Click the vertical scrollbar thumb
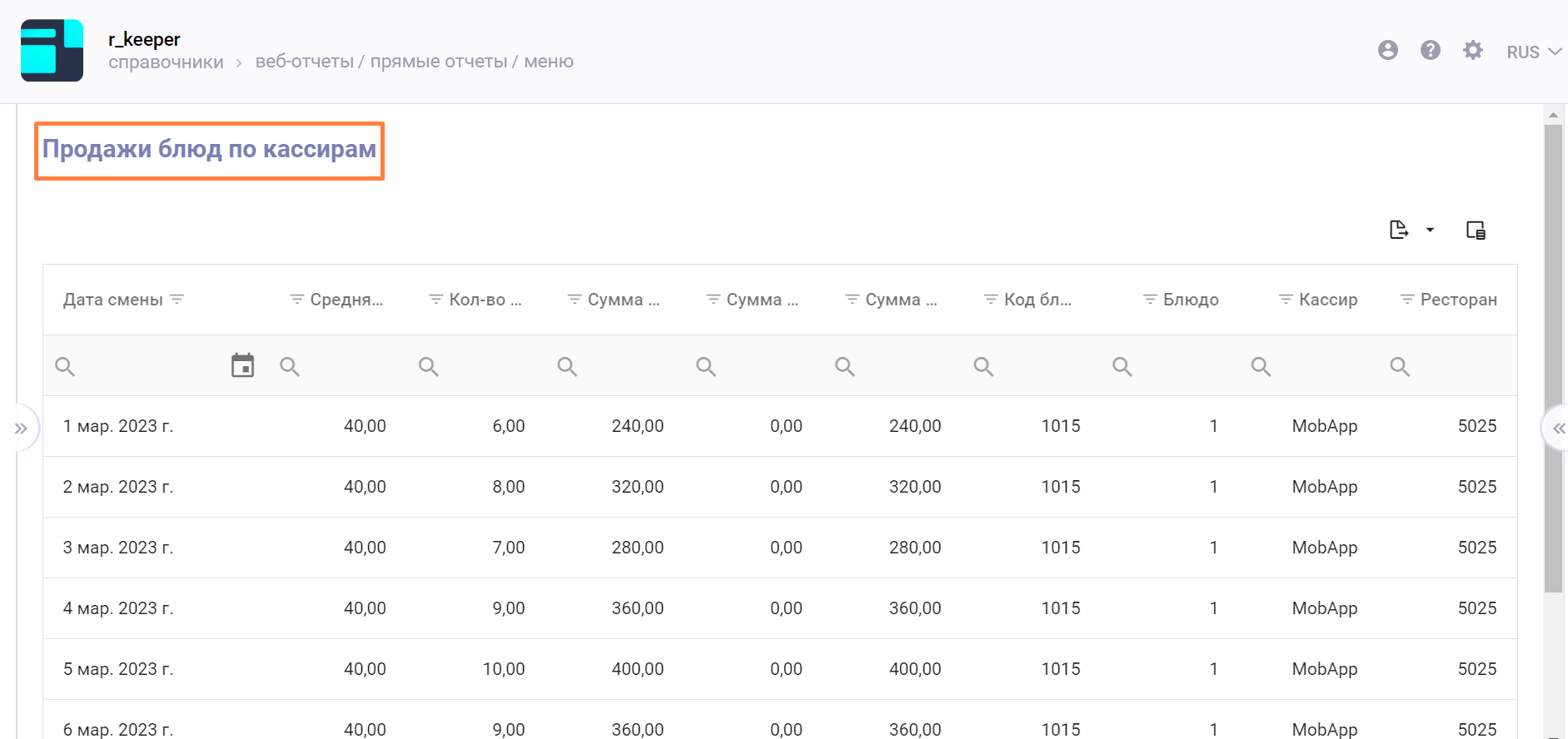Image resolution: width=1568 pixels, height=739 pixels. click(x=1553, y=358)
